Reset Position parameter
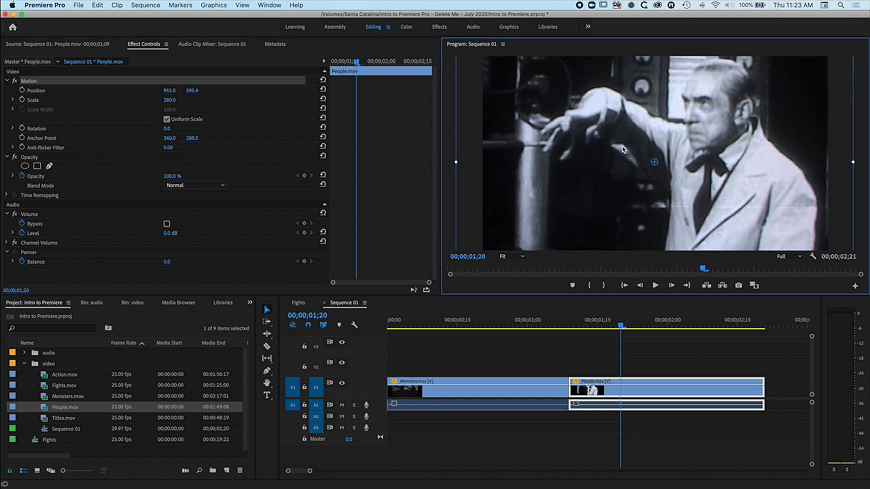 323,89
